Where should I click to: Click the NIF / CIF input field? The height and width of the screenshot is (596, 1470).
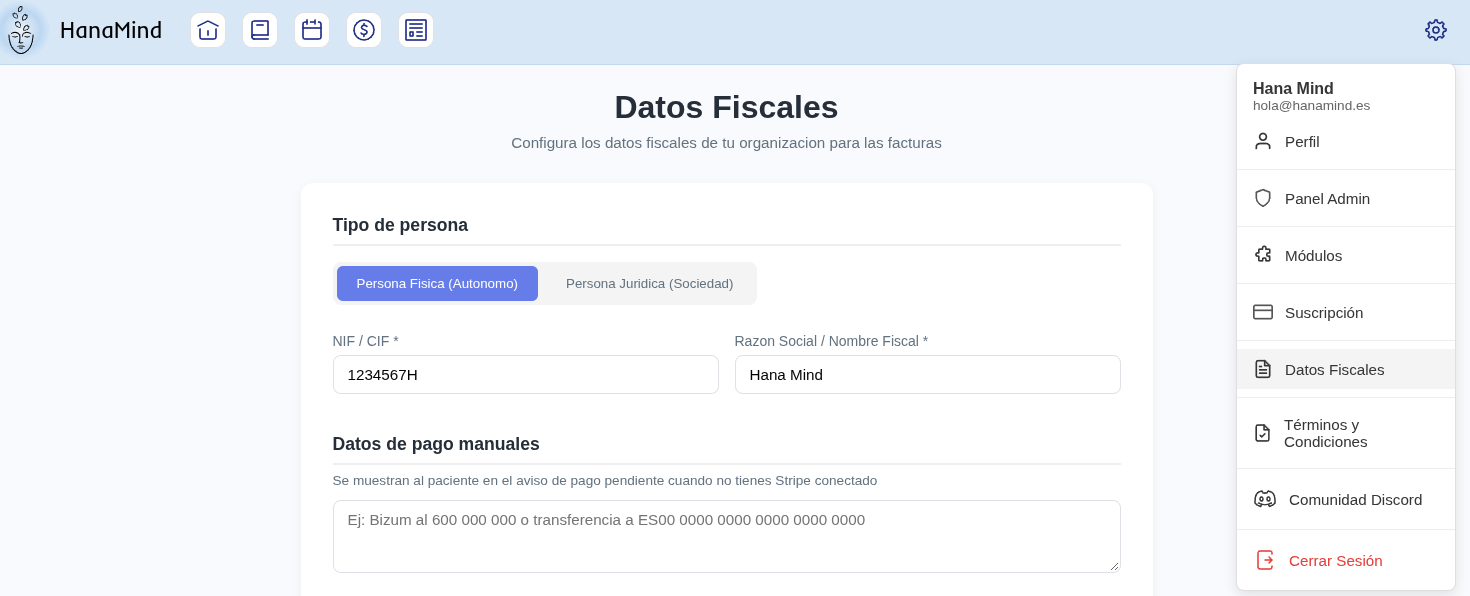point(526,375)
